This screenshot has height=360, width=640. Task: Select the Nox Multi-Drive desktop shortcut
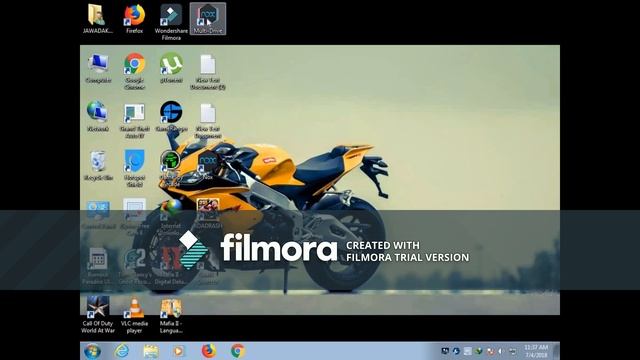click(x=208, y=19)
